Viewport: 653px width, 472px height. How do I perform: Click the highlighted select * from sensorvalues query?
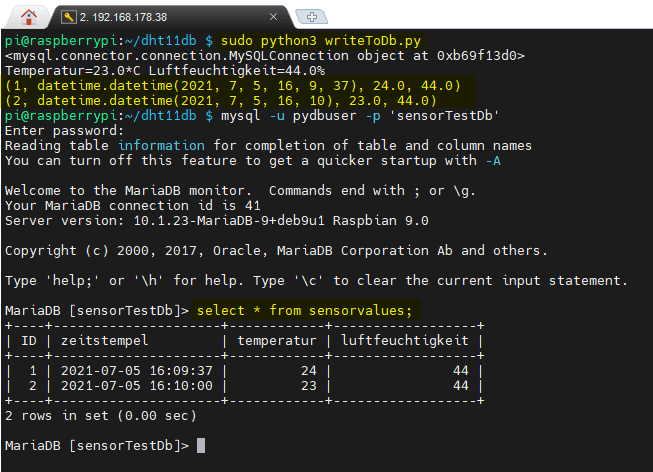304,310
